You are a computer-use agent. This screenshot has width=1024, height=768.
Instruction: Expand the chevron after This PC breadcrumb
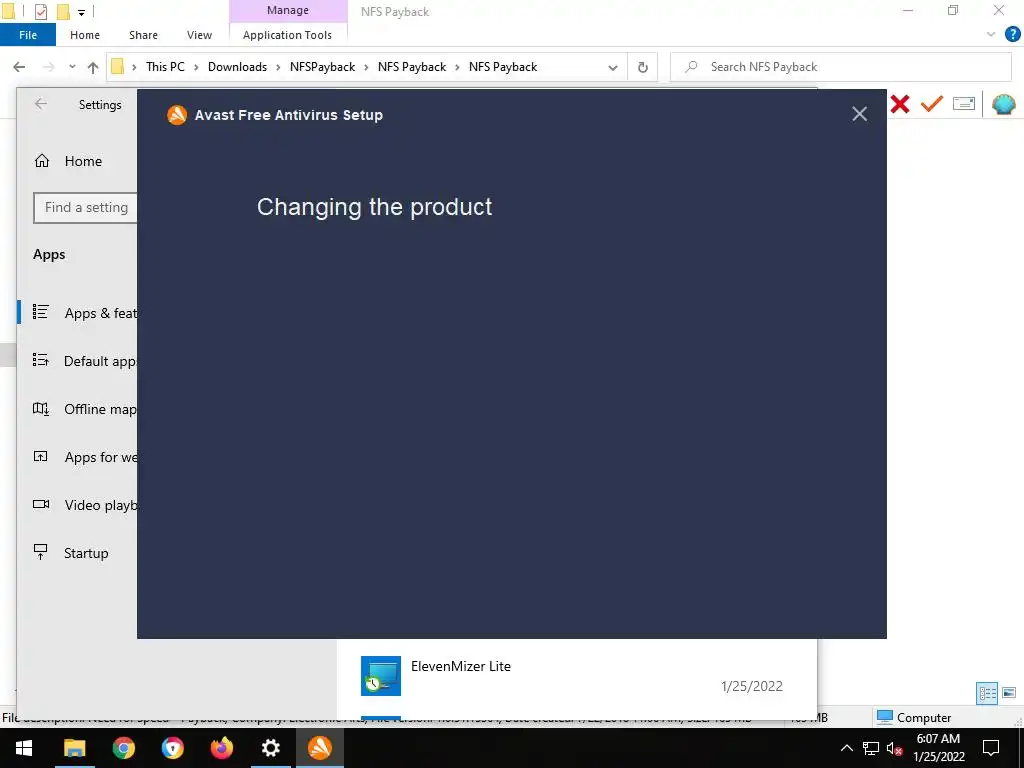(196, 67)
